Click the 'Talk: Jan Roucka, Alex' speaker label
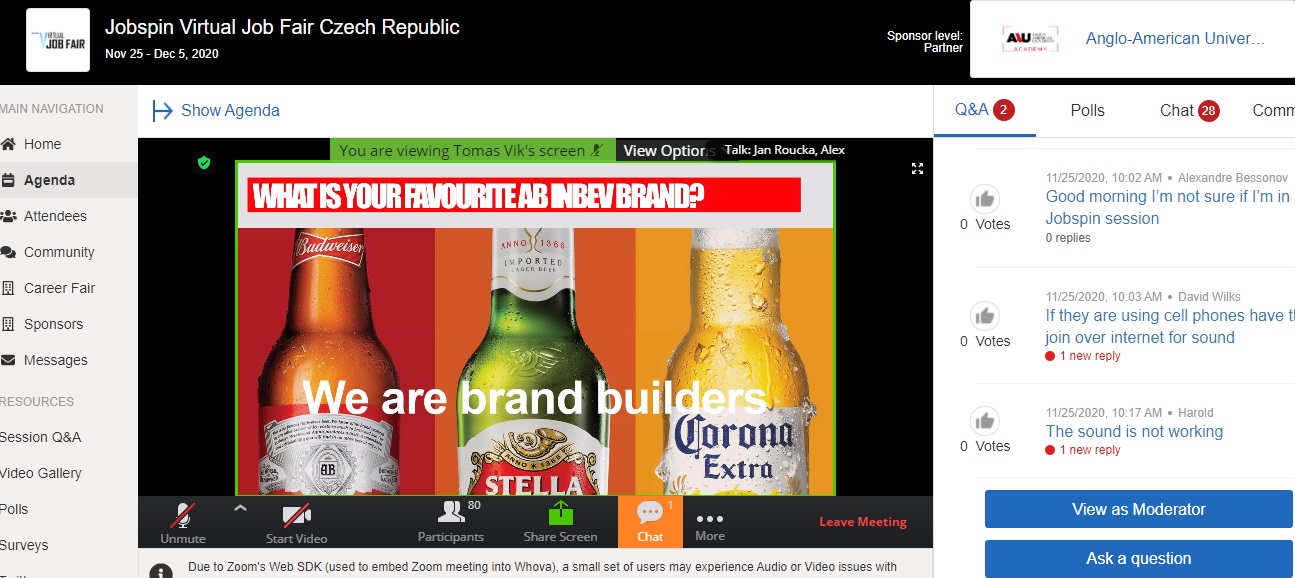 click(785, 150)
